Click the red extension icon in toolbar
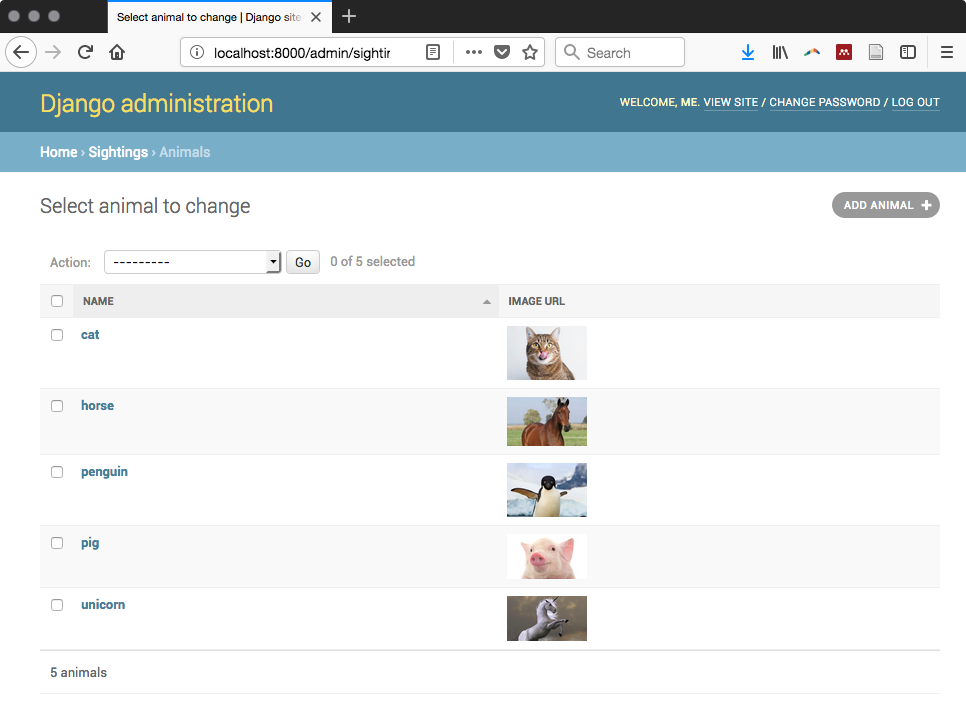The width and height of the screenshot is (966, 711). click(x=844, y=52)
